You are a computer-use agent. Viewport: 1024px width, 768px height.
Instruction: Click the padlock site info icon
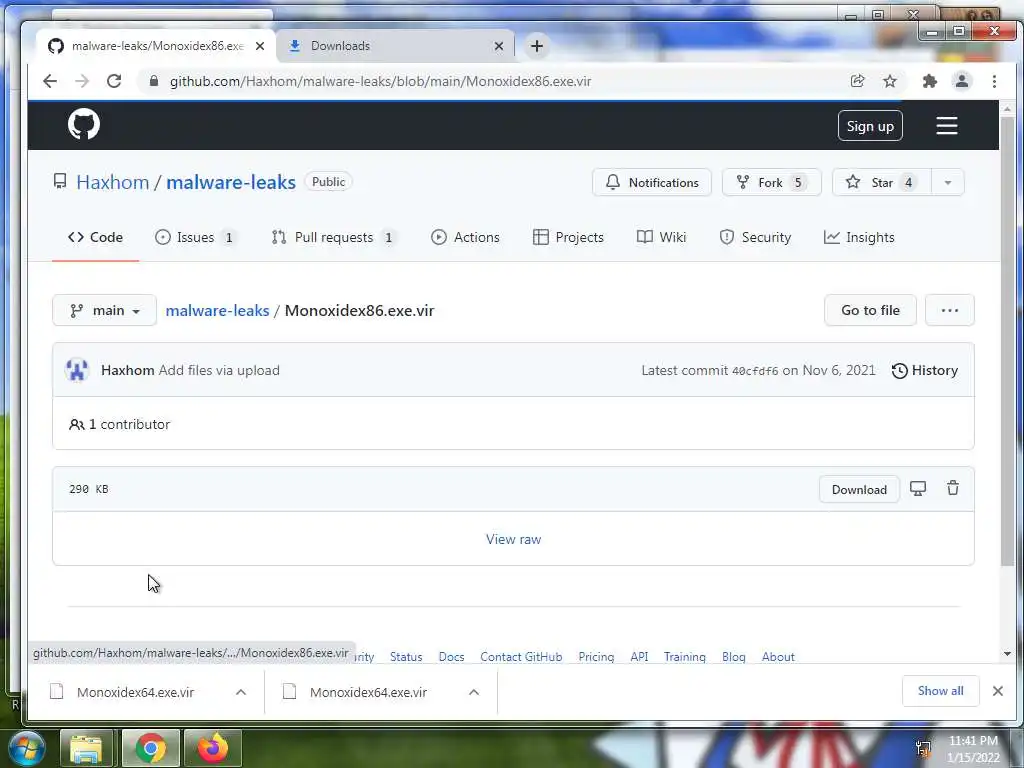coord(153,81)
